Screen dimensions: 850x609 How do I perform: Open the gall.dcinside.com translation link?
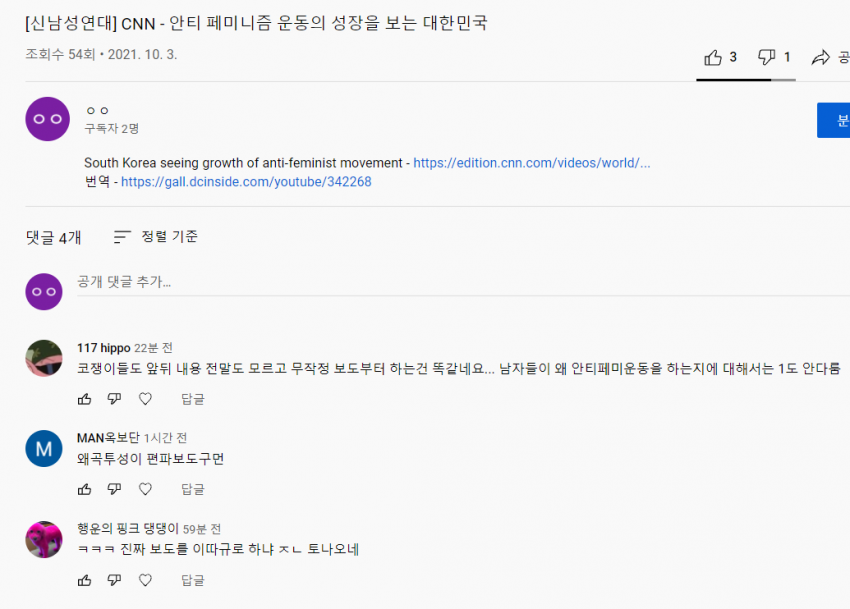click(246, 182)
